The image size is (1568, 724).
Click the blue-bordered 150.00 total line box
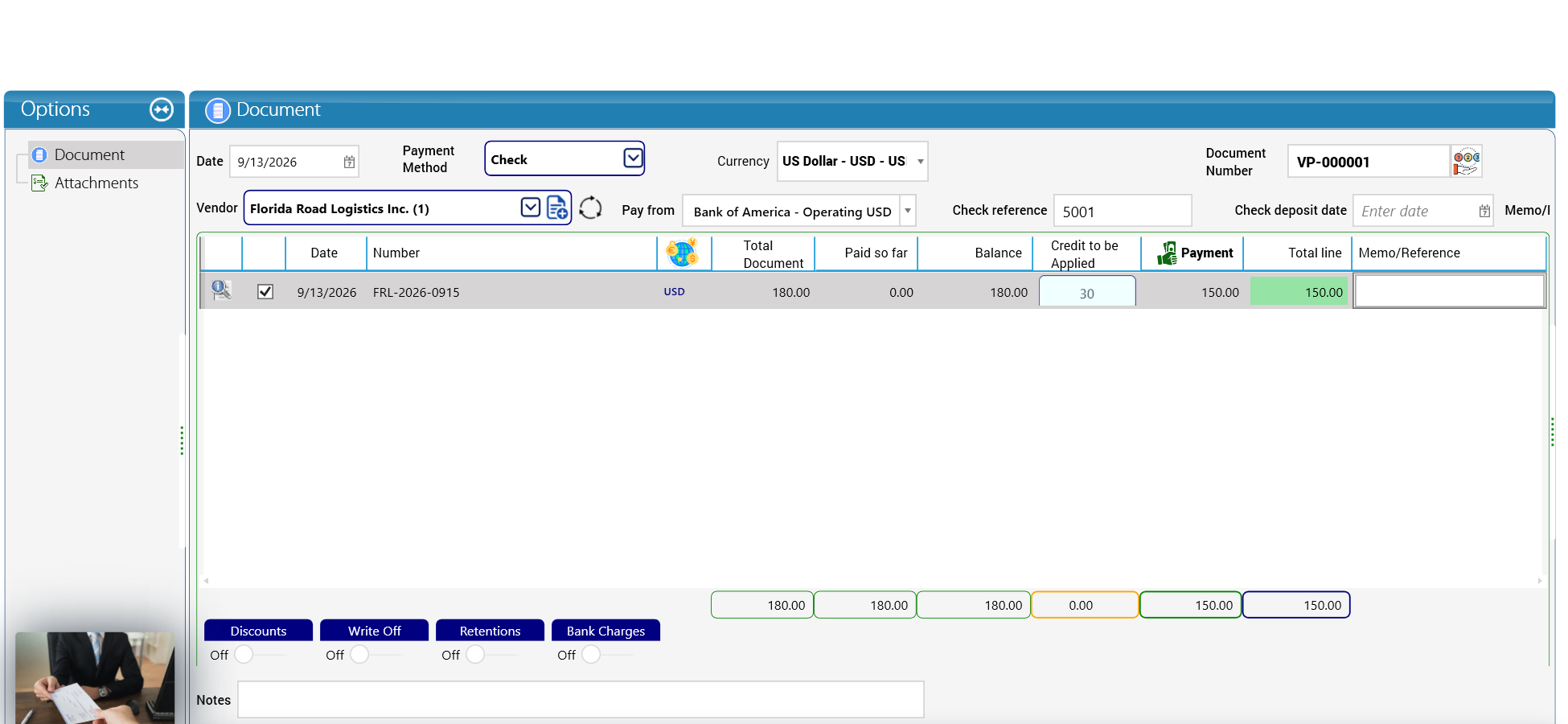tap(1296, 605)
